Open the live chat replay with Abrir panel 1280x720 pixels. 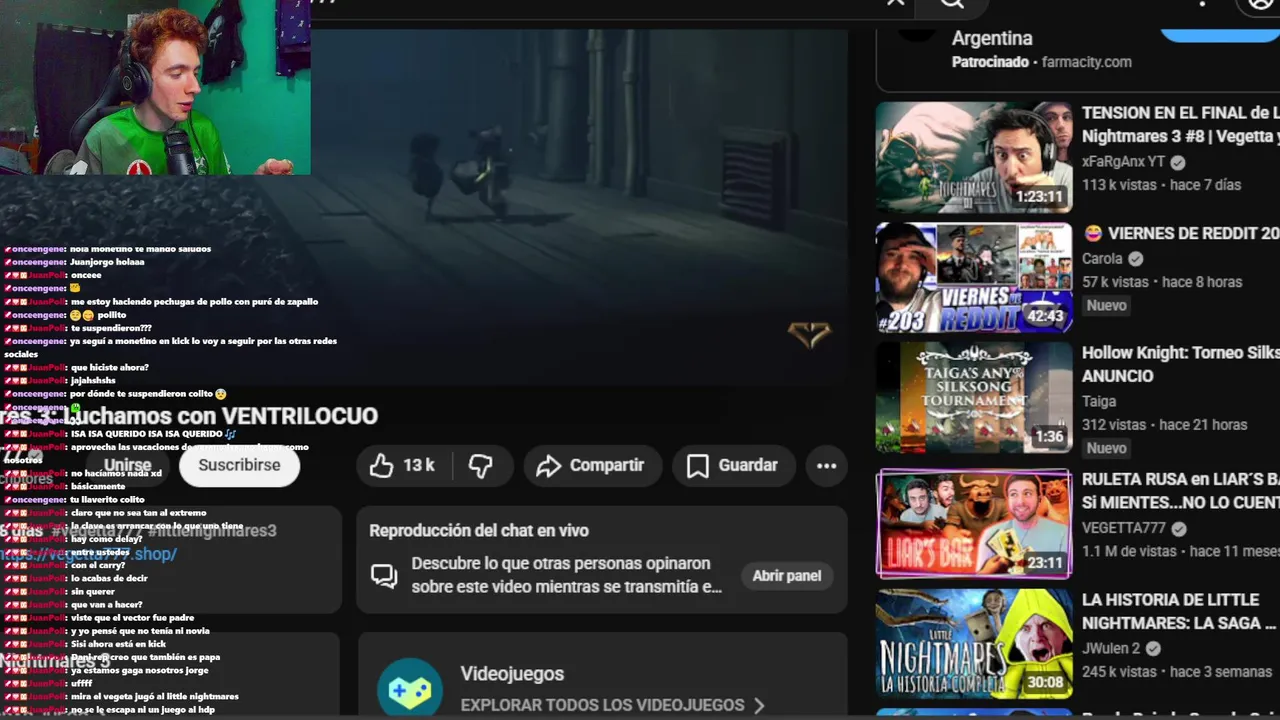(787, 575)
